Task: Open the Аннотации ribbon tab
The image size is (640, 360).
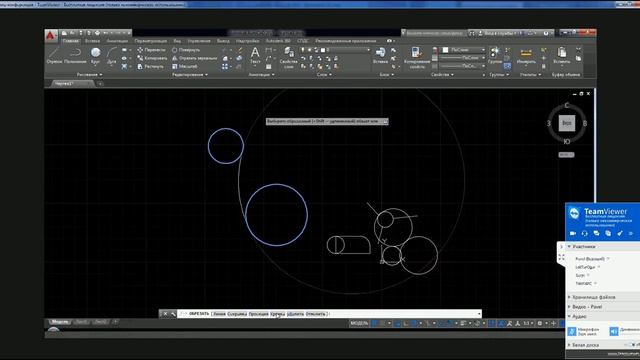Action: [117, 41]
